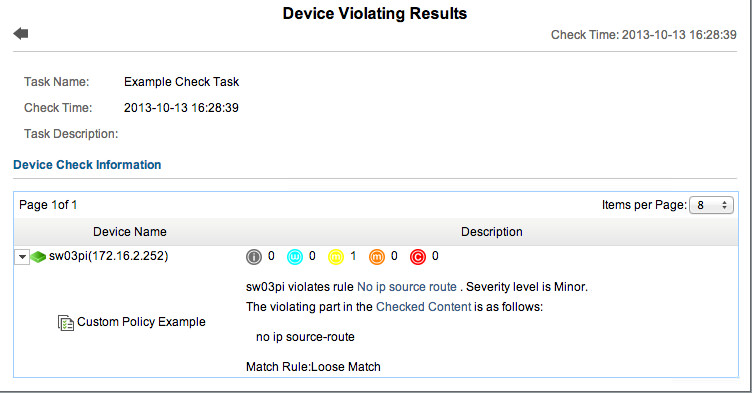The image size is (752, 393).
Task: Click the Minor violation count value 1
Action: (353, 256)
